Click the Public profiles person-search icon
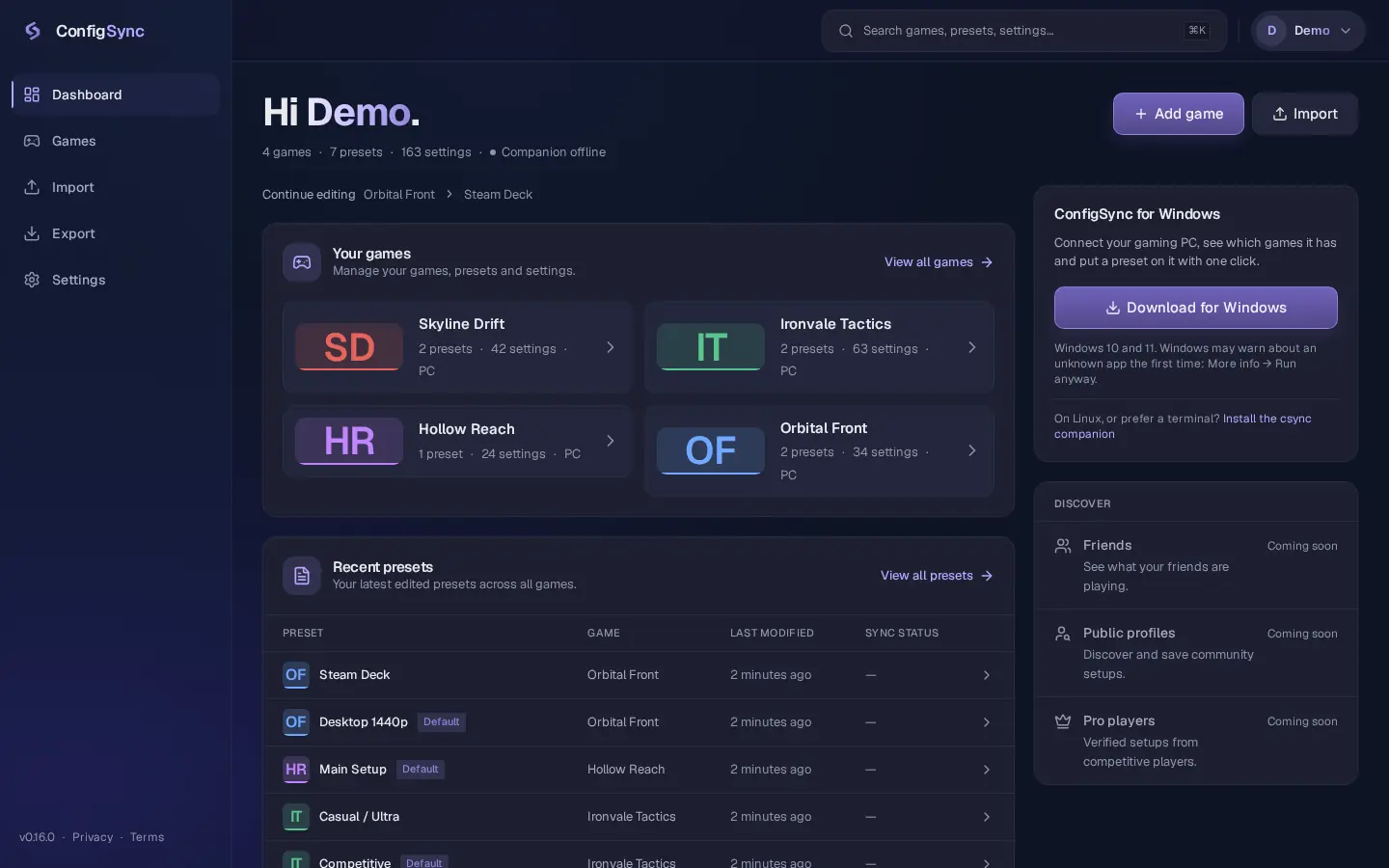Image resolution: width=1389 pixels, height=868 pixels. 1063,634
